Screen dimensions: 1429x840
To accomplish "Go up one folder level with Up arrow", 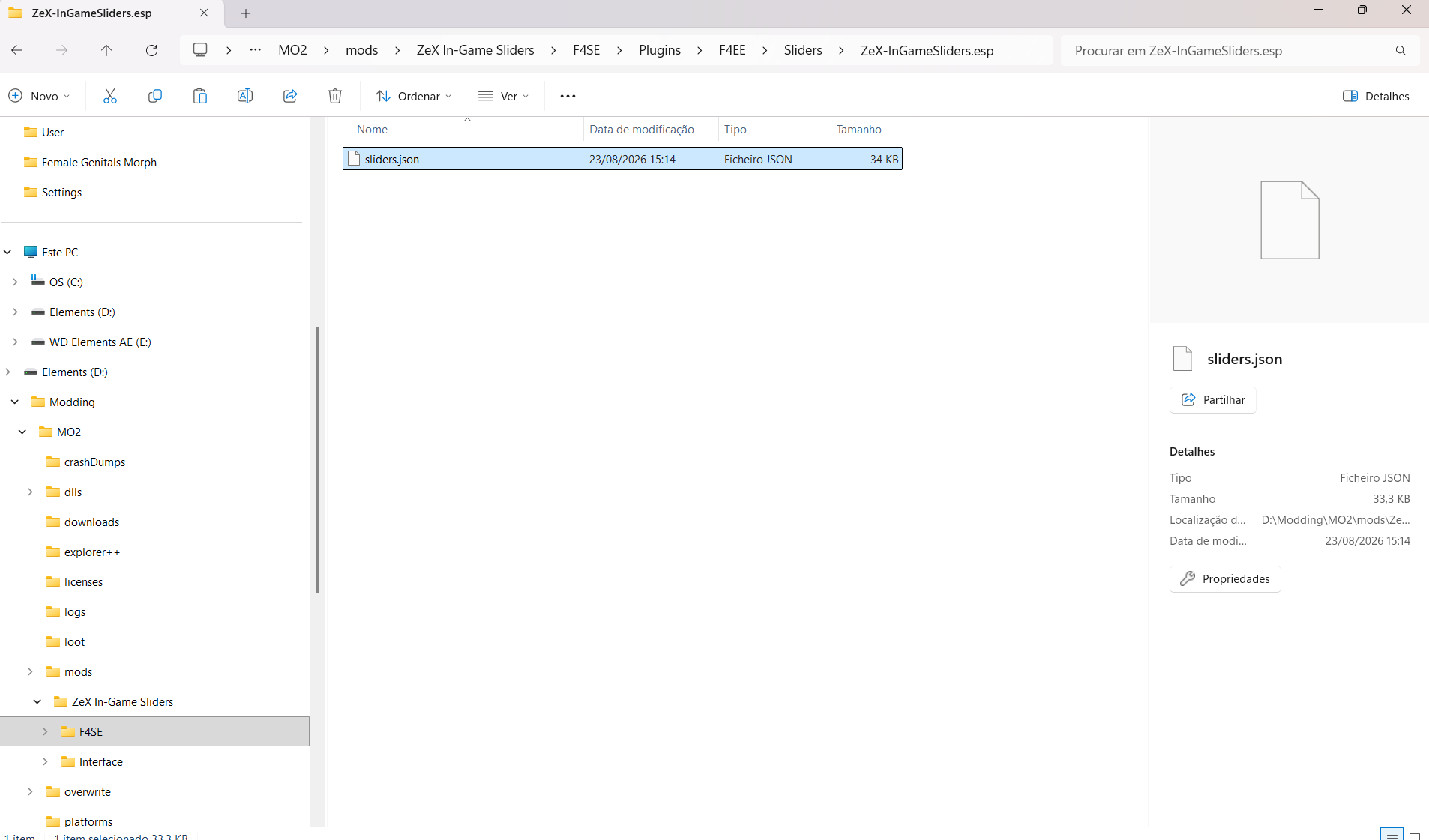I will coord(106,50).
